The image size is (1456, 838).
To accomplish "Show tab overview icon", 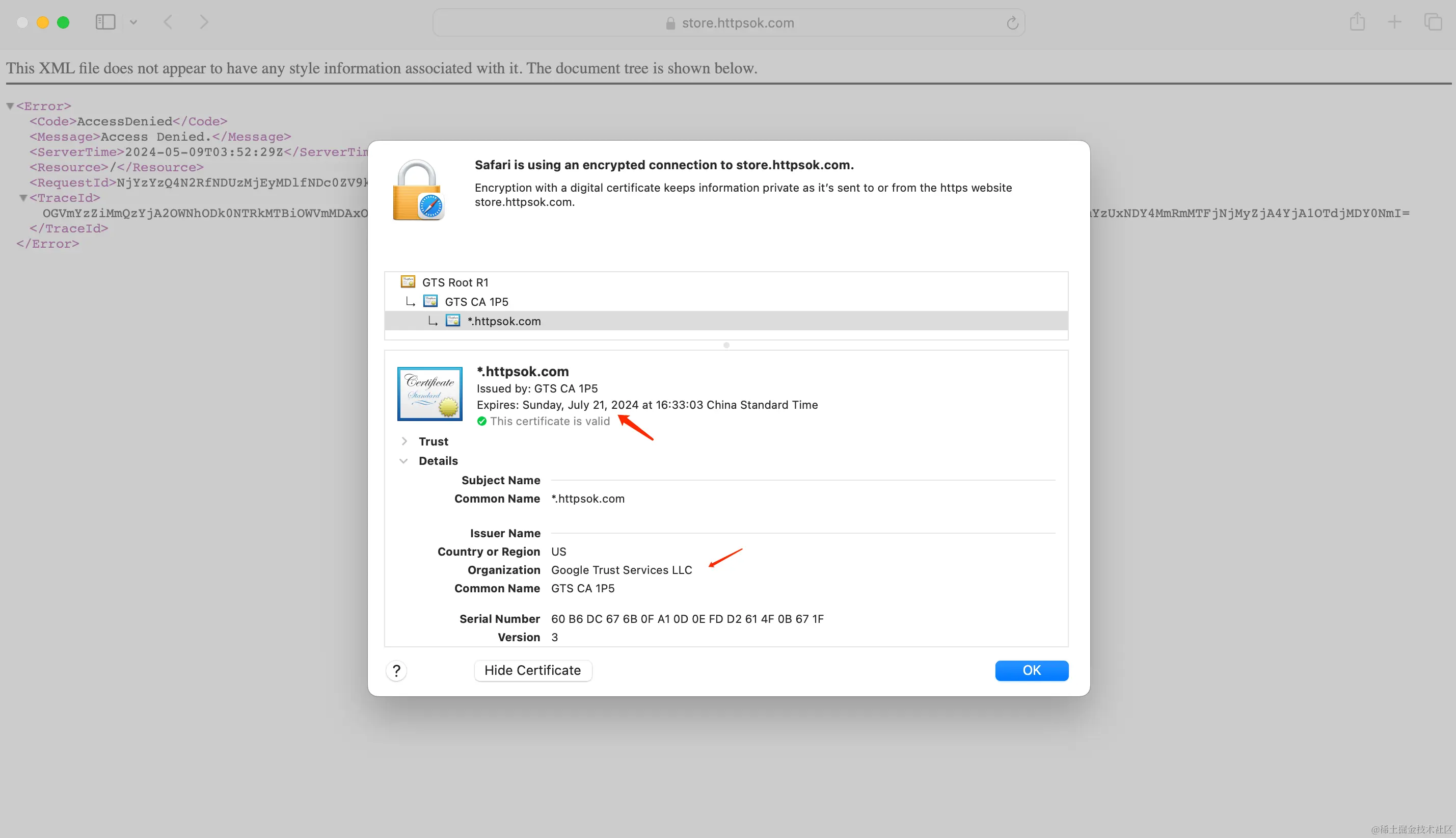I will [1433, 22].
